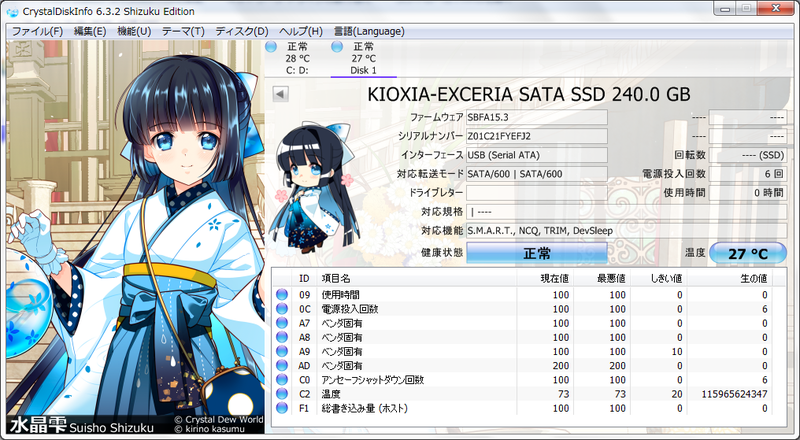The height and width of the screenshot is (440, 800).
Task: Click the status icon for ID A9 row
Action: click(282, 351)
